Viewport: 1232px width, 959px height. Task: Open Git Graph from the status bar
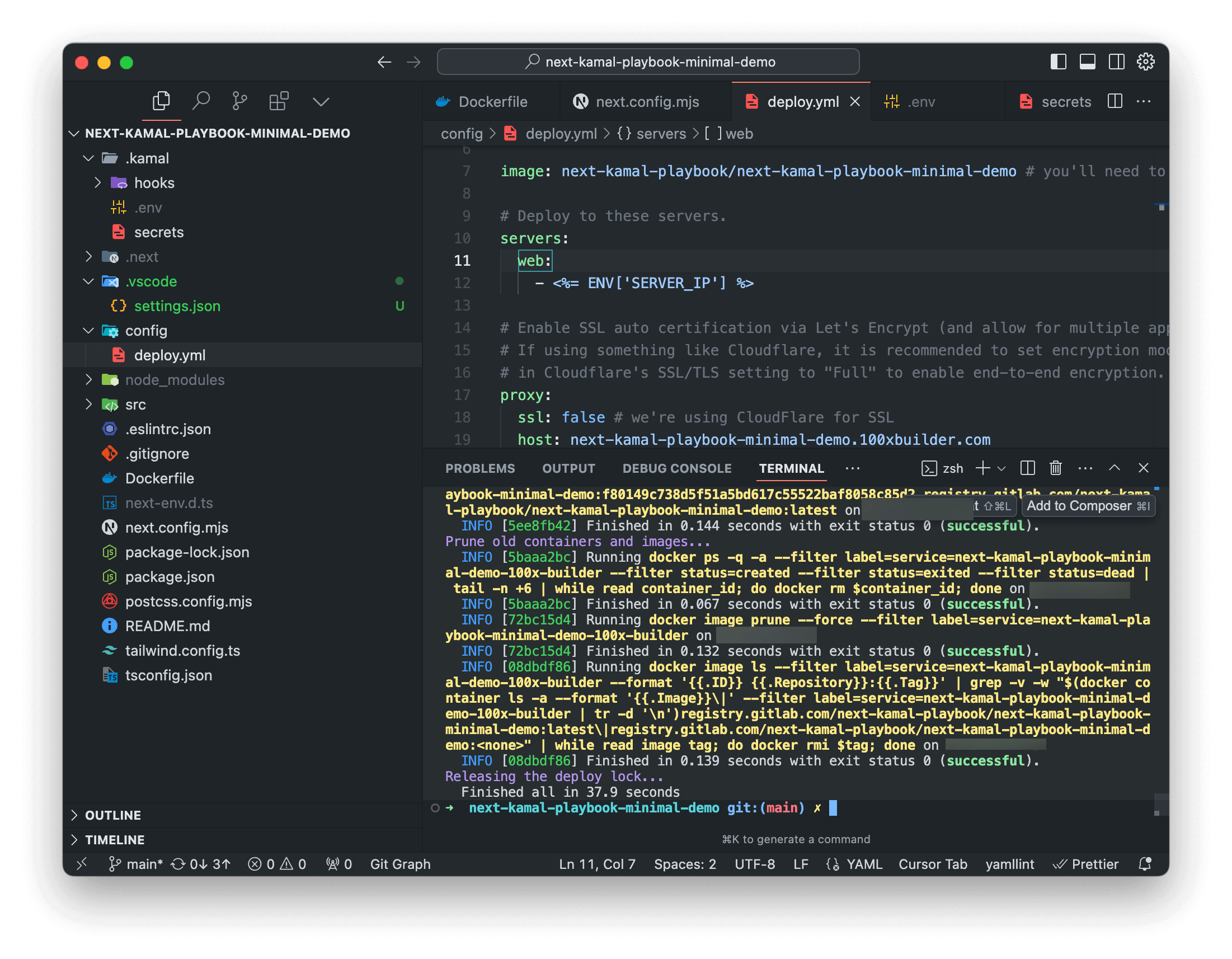tap(400, 865)
